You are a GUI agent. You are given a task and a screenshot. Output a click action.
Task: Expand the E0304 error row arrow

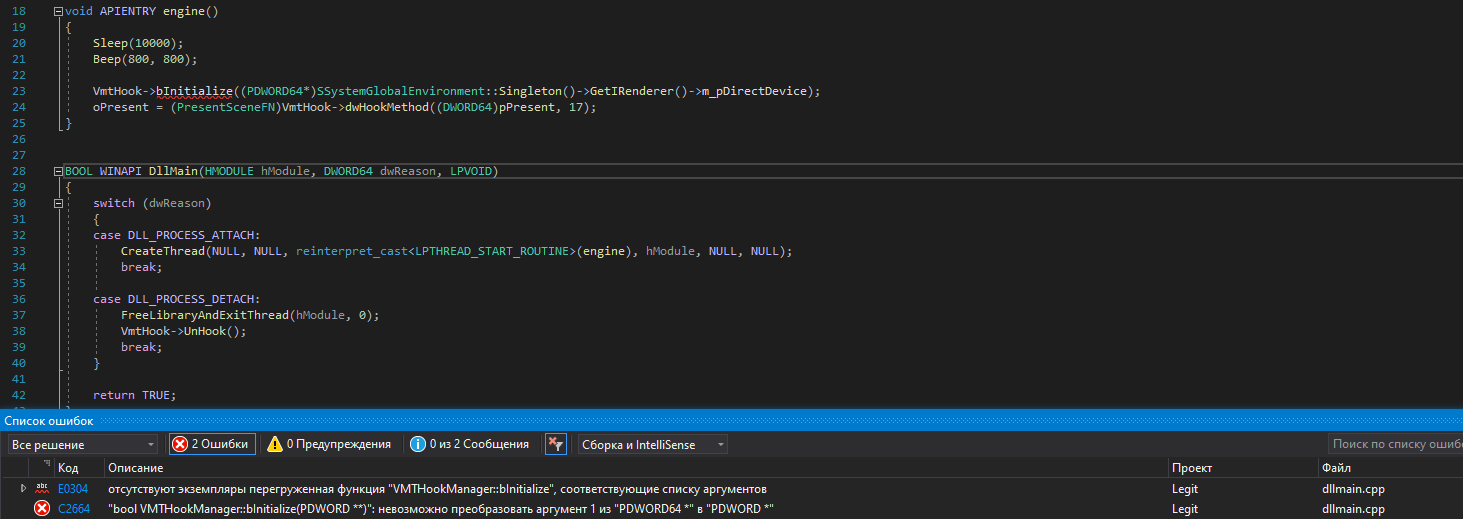click(x=24, y=488)
